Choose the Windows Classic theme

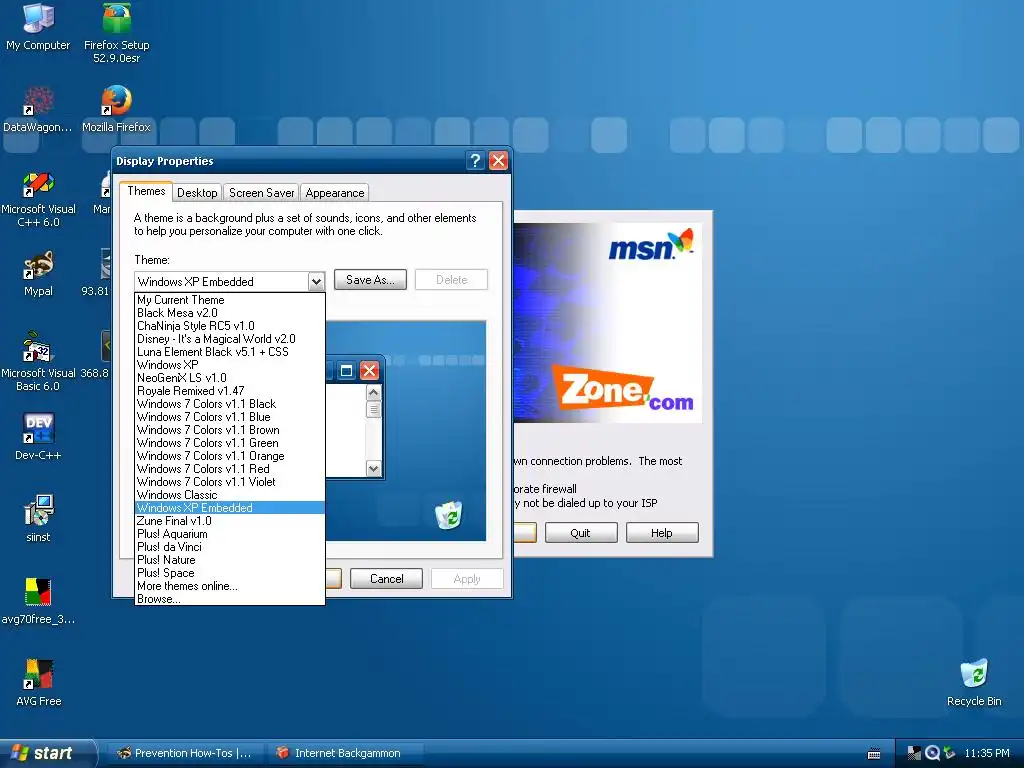point(229,495)
